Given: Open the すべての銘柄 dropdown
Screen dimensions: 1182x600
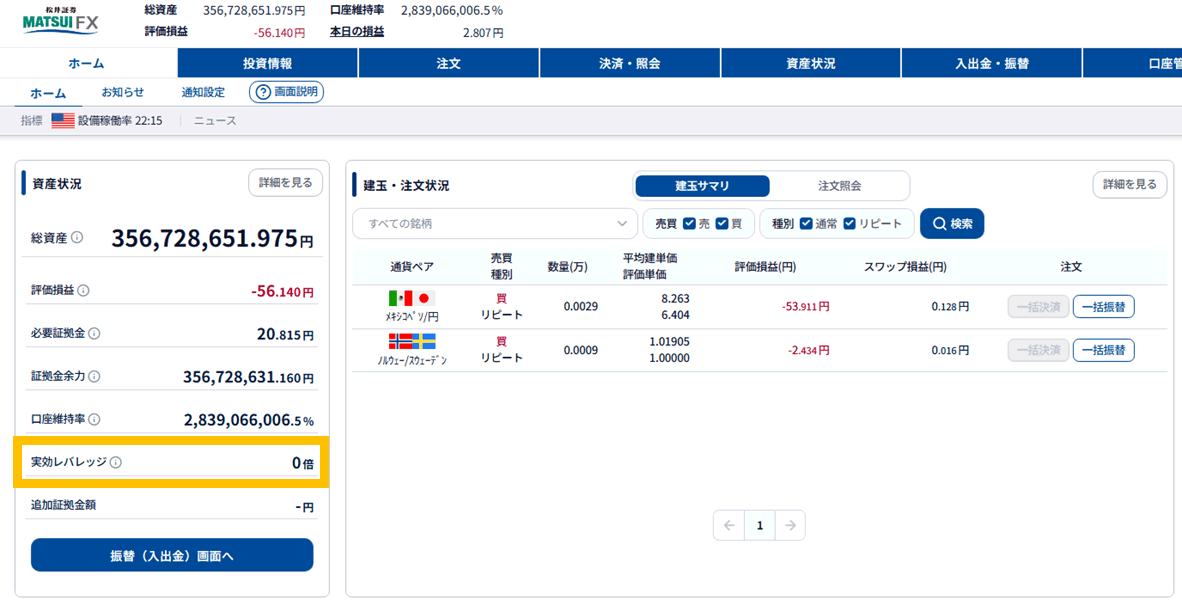Looking at the screenshot, I should pos(495,224).
